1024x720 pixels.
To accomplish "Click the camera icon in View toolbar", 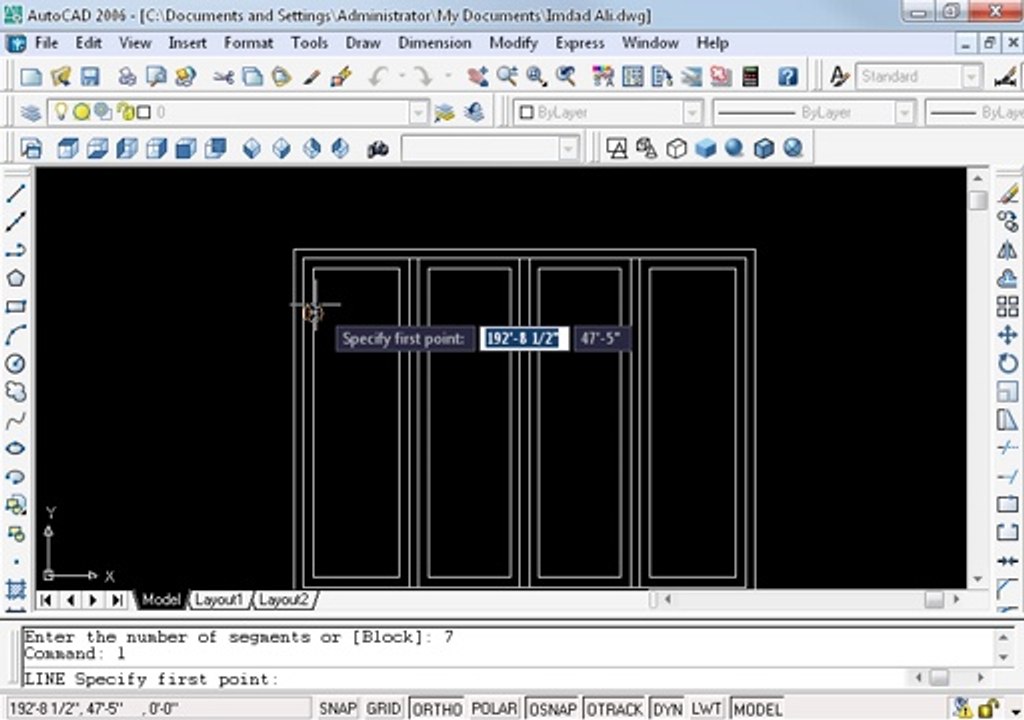I will pyautogui.click(x=377, y=149).
